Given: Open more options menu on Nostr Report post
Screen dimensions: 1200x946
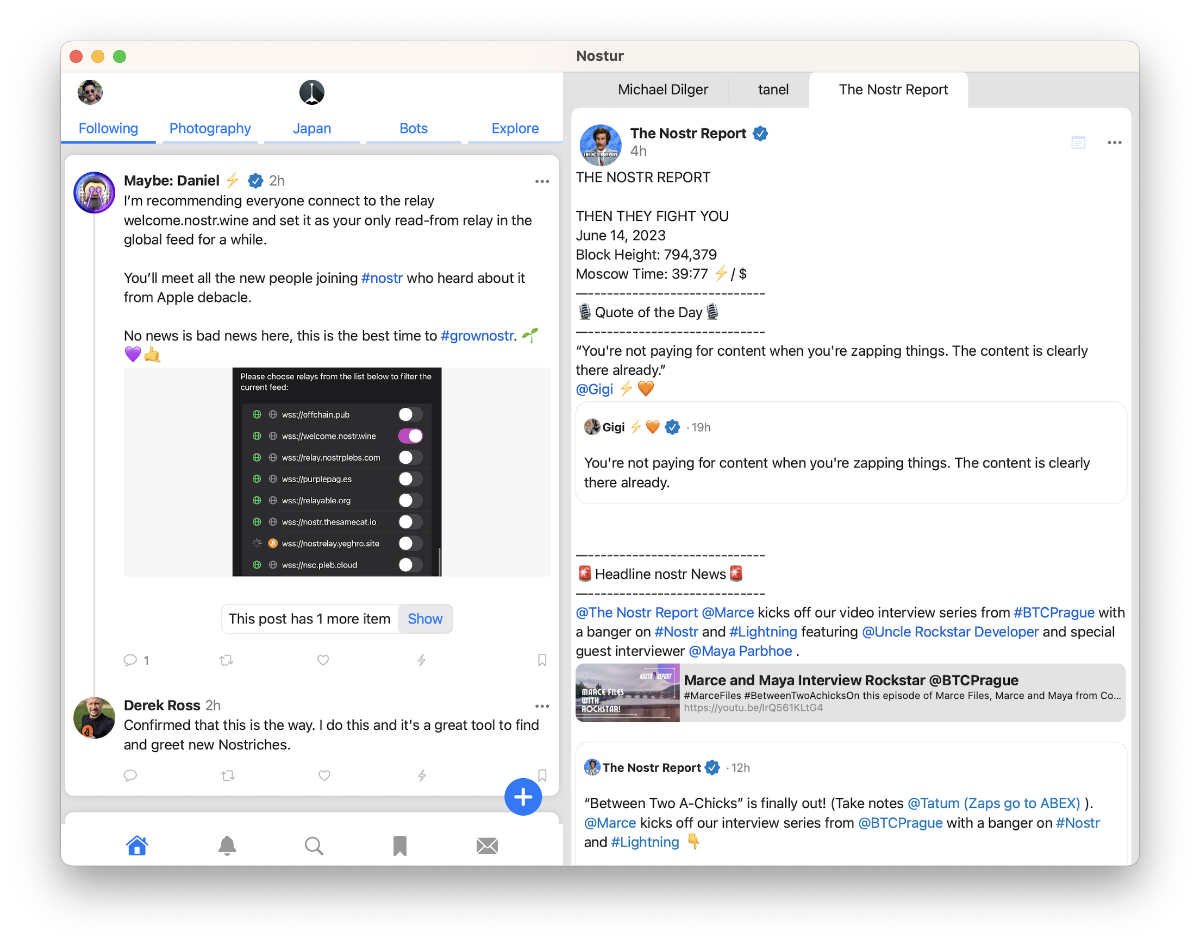Looking at the screenshot, I should tap(1114, 143).
